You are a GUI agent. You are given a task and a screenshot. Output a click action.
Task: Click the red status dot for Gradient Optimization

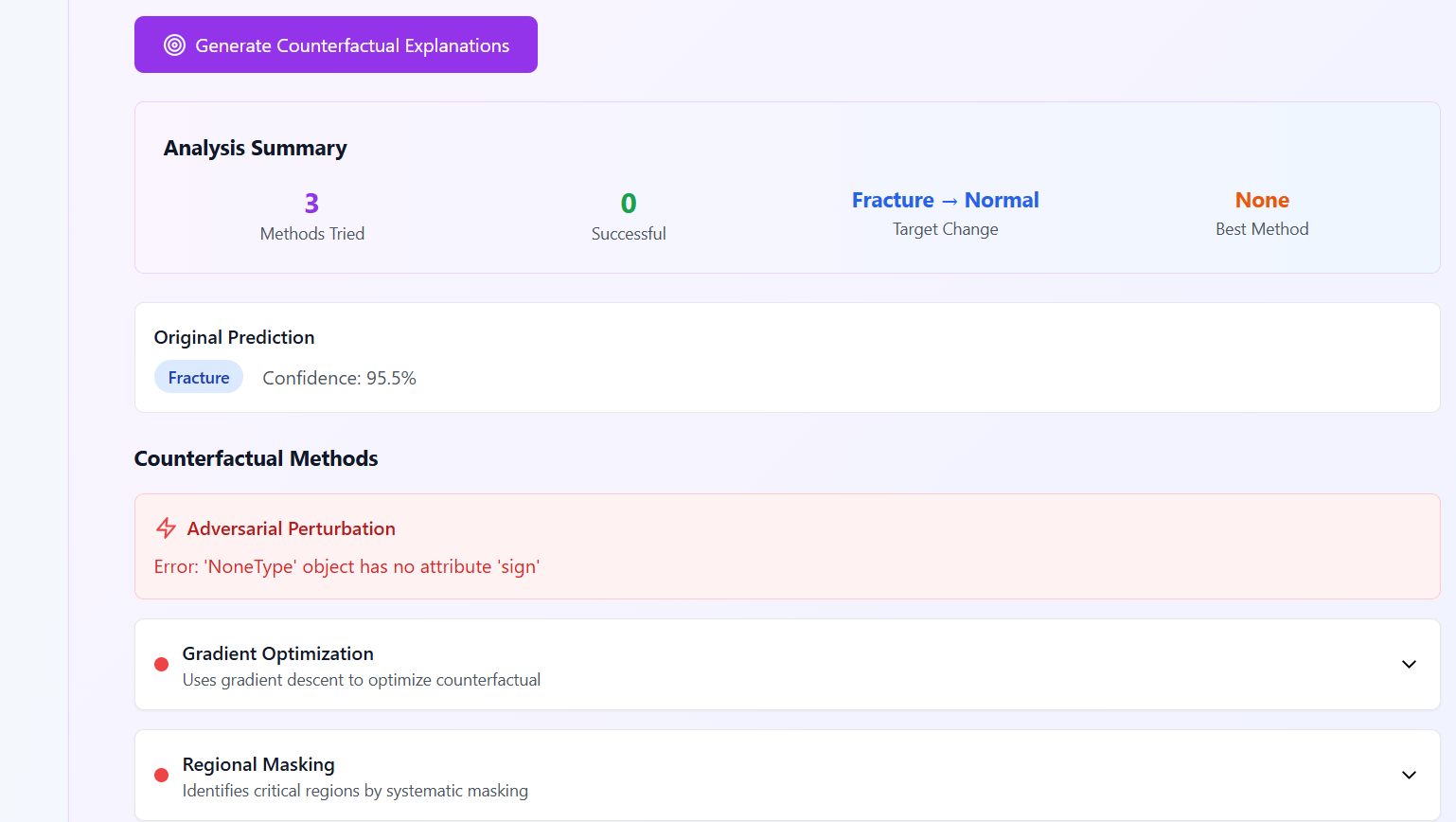(161, 664)
